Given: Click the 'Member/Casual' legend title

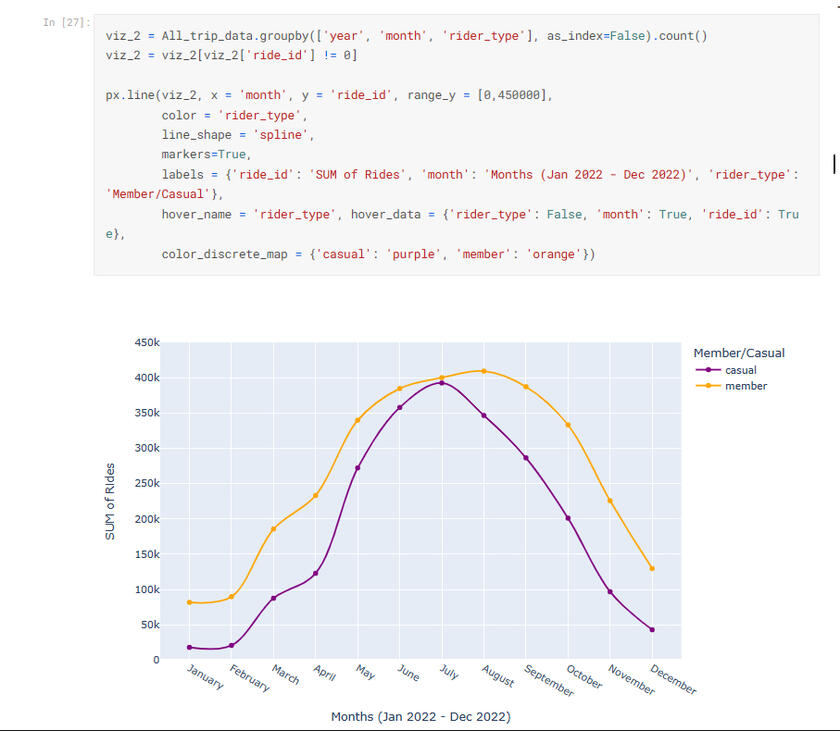Looking at the screenshot, I should click(x=738, y=353).
